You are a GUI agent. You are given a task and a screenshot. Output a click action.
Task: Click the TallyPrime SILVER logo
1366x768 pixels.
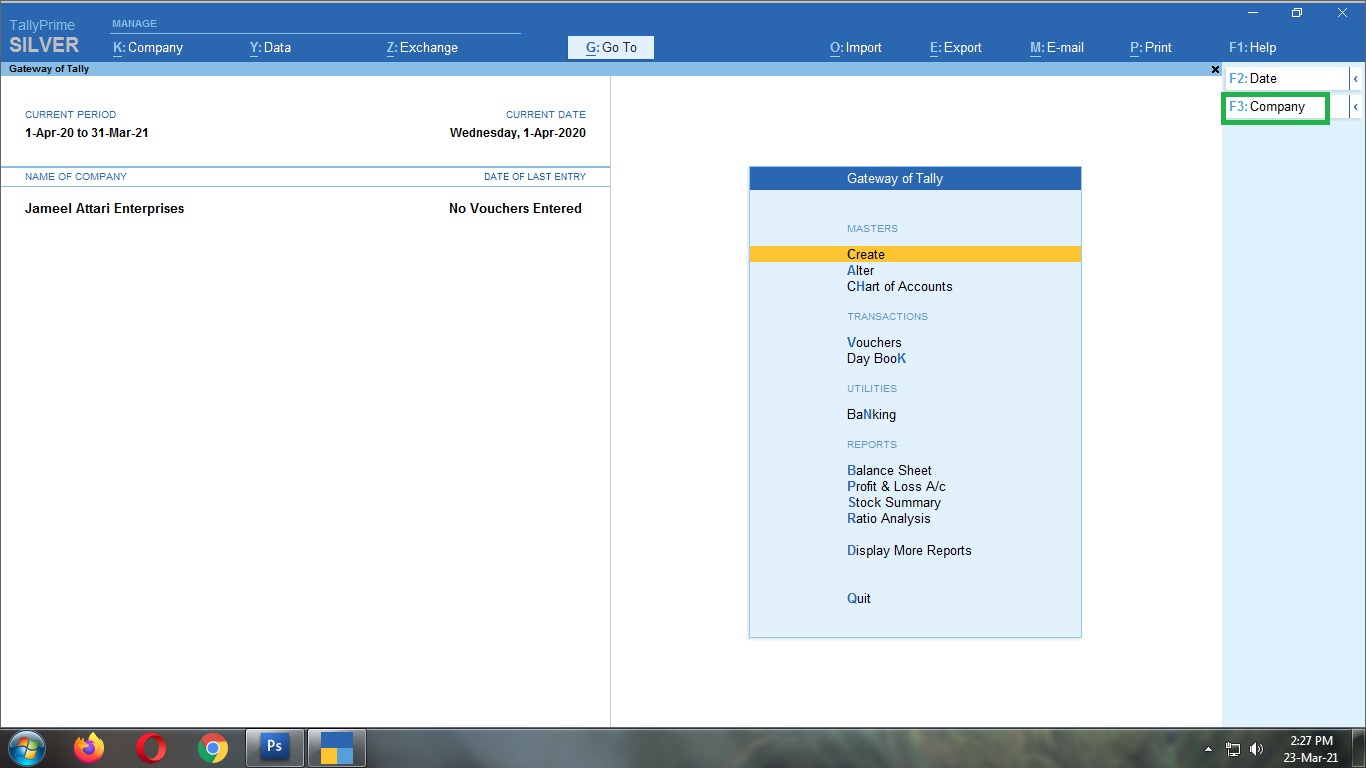43,38
